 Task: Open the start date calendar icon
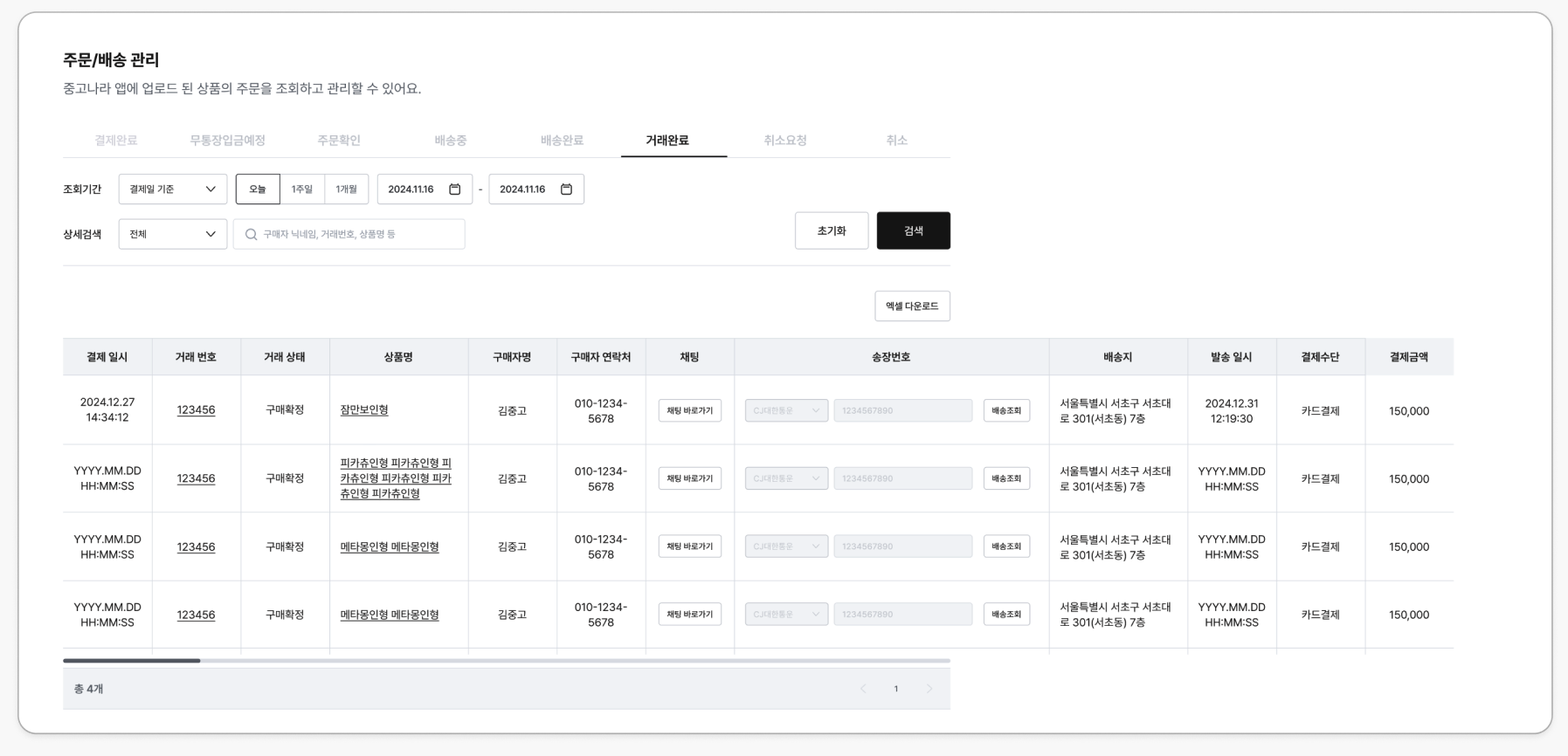pyautogui.click(x=454, y=189)
